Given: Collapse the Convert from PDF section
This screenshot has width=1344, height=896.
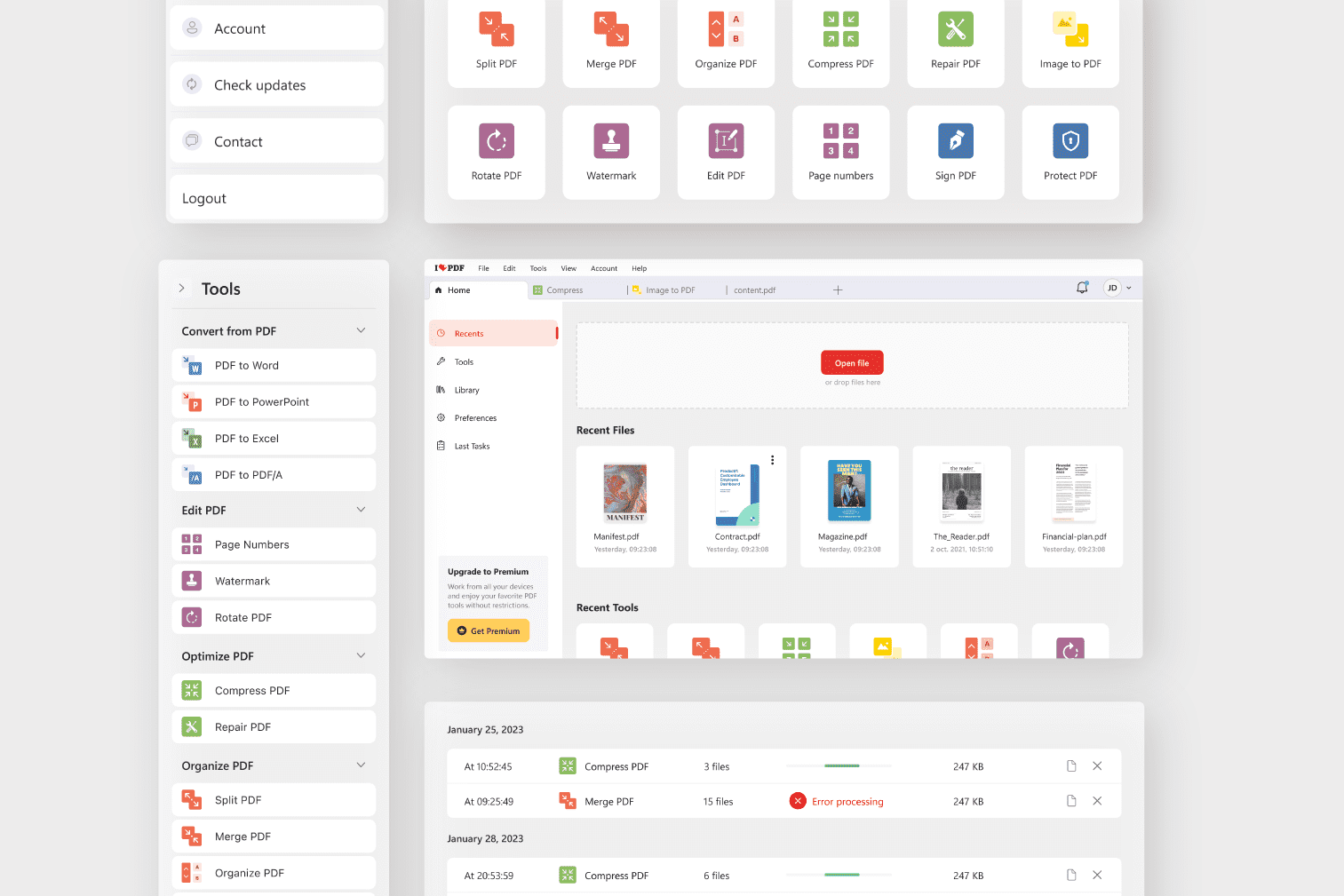Looking at the screenshot, I should tap(361, 329).
